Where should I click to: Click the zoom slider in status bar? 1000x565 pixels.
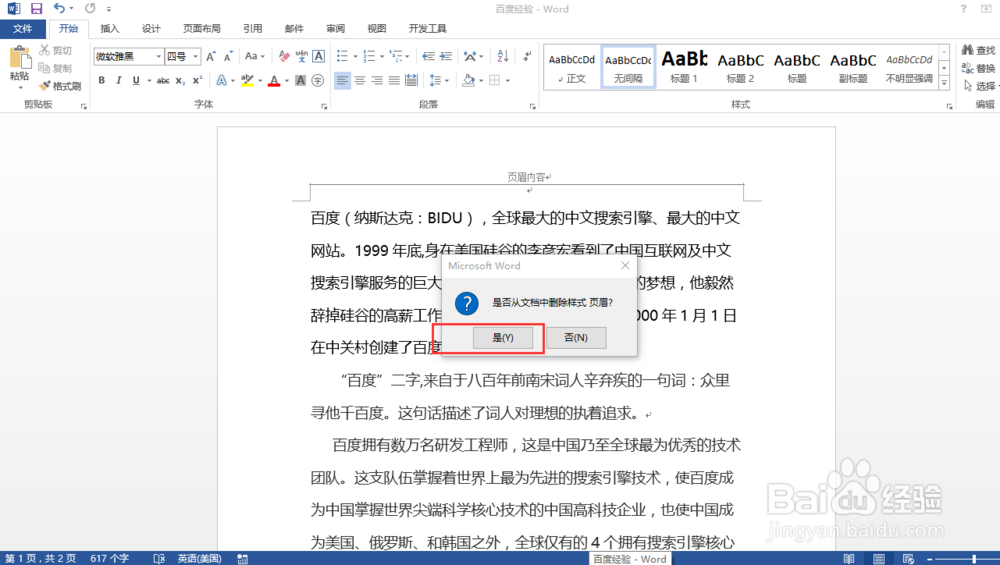pyautogui.click(x=974, y=559)
